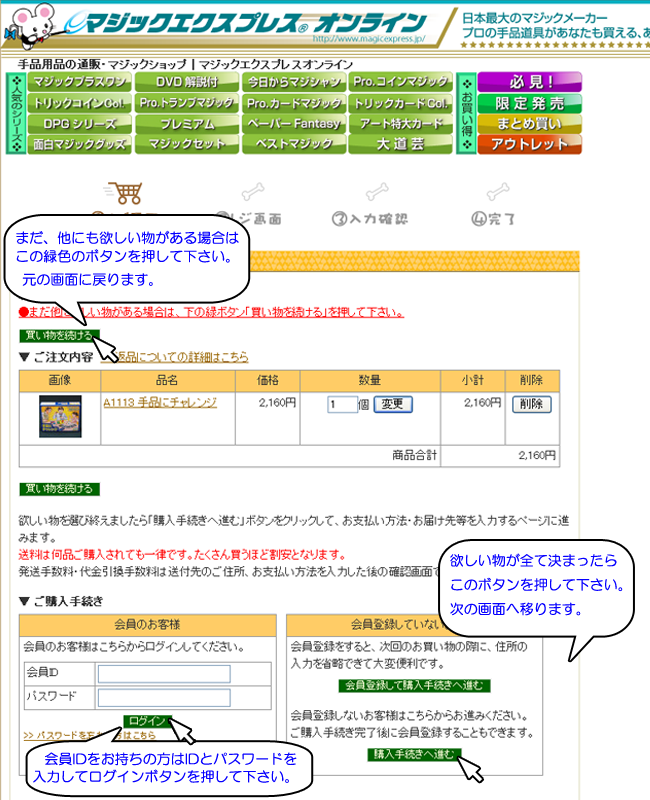Open Pro.コインマジック category

click(401, 82)
